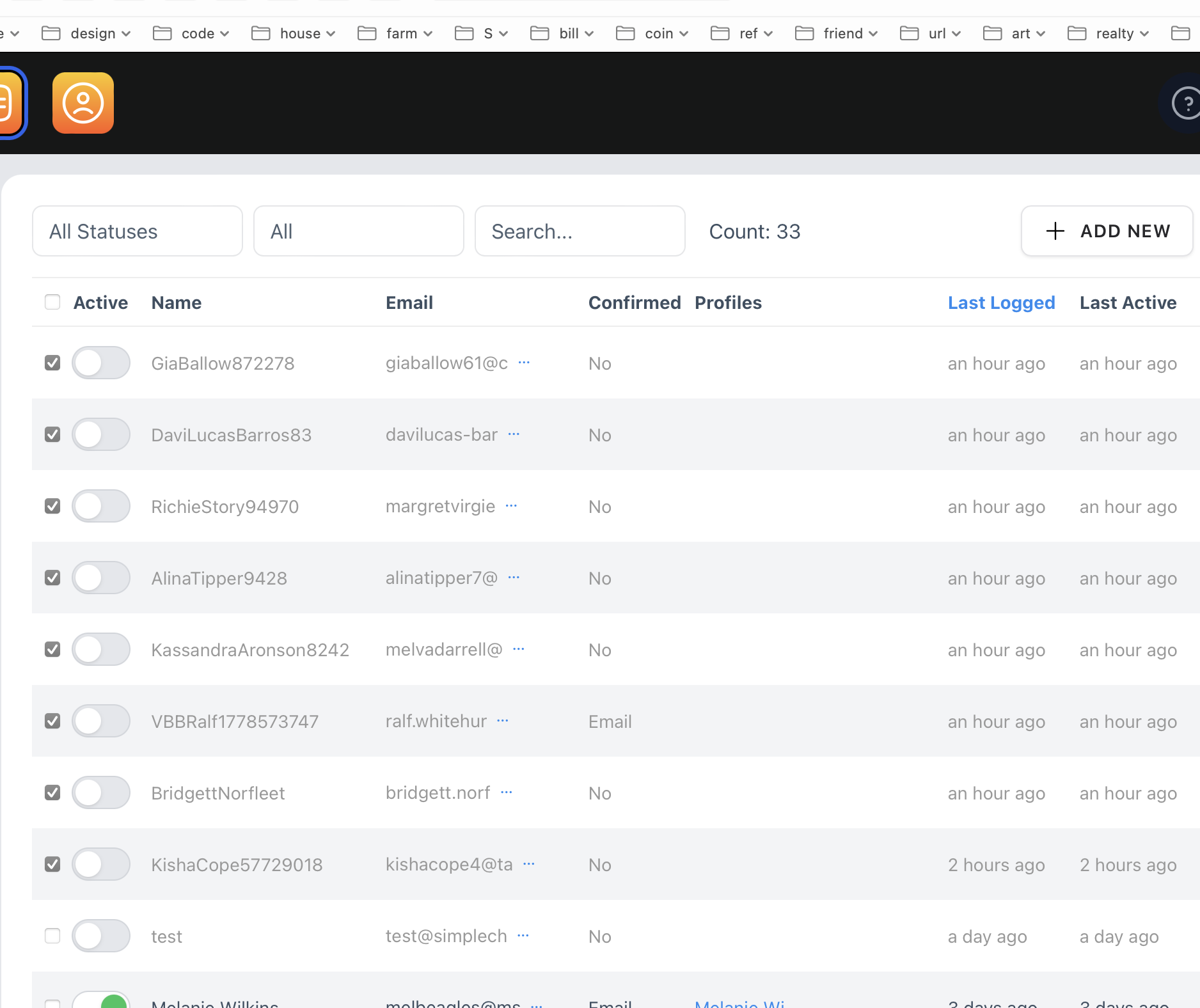Click ellipsis after kishacope4@ta email

click(528, 864)
